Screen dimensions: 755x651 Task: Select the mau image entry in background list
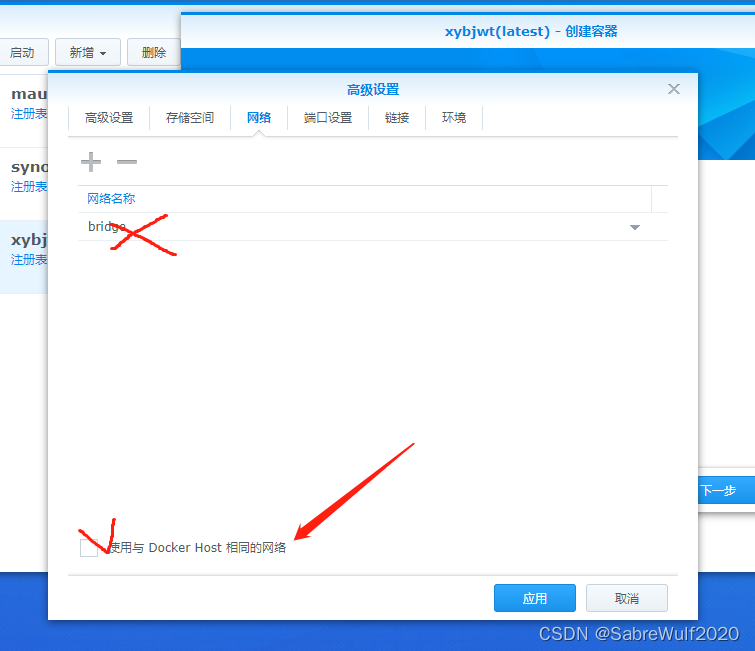pyautogui.click(x=24, y=111)
